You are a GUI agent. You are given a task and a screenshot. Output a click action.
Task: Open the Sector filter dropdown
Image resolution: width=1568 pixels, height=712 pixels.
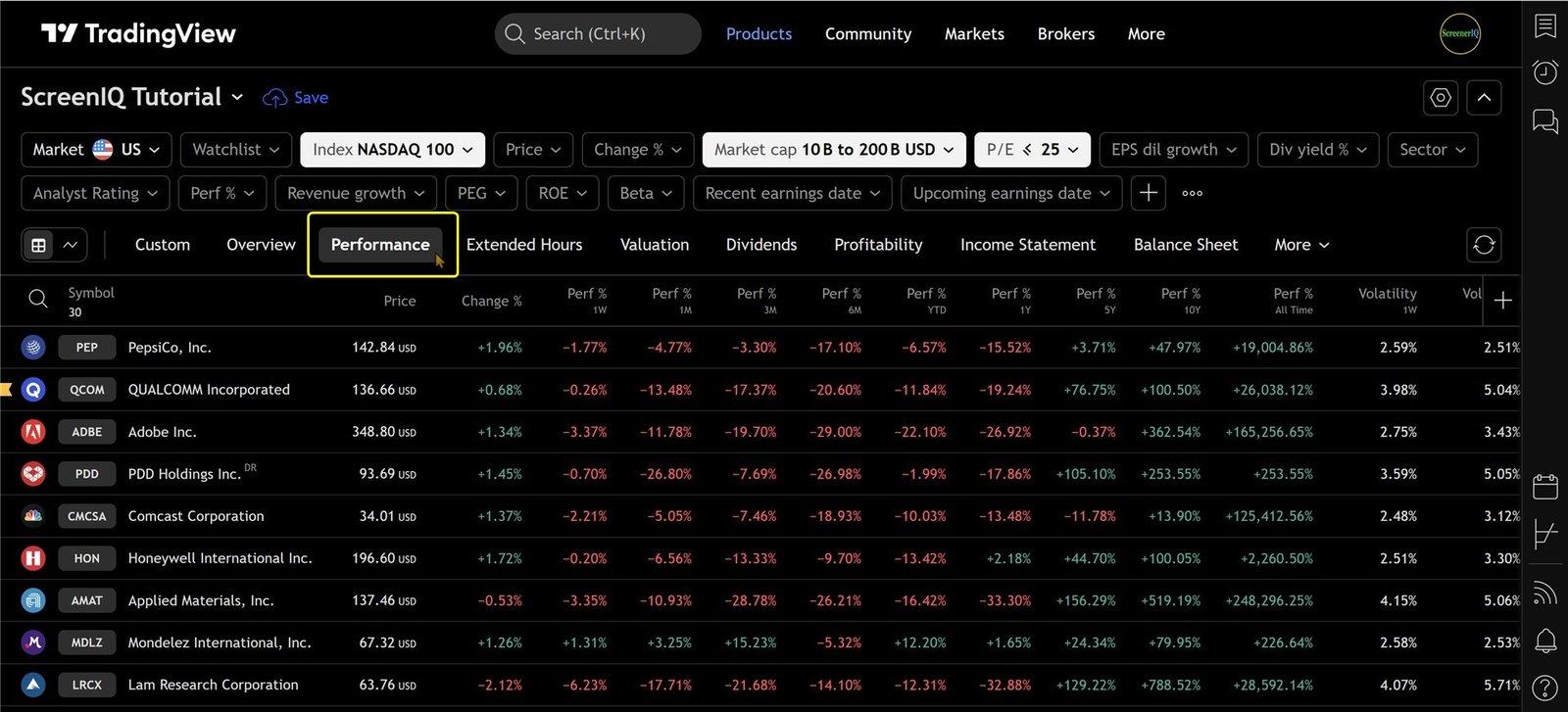pos(1433,150)
